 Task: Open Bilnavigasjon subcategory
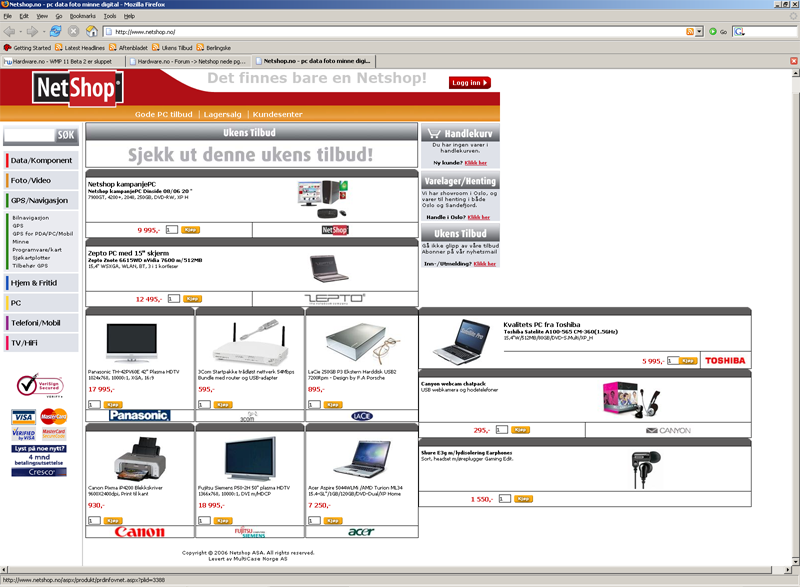(x=31, y=218)
